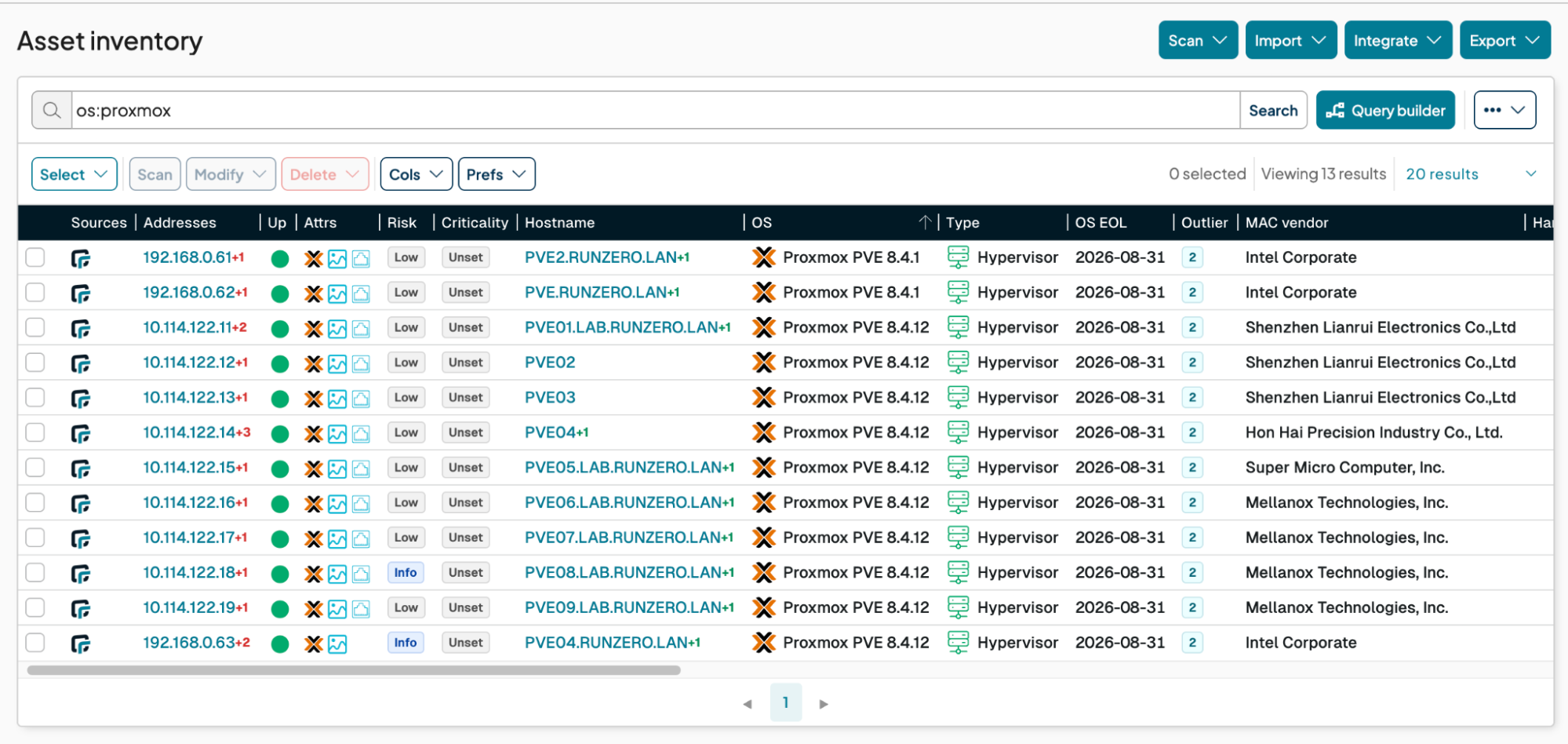Click Proxmox OS icon in PVE04.RUNZERO.LAN row
Image resolution: width=1568 pixels, height=744 pixels.
[x=763, y=643]
